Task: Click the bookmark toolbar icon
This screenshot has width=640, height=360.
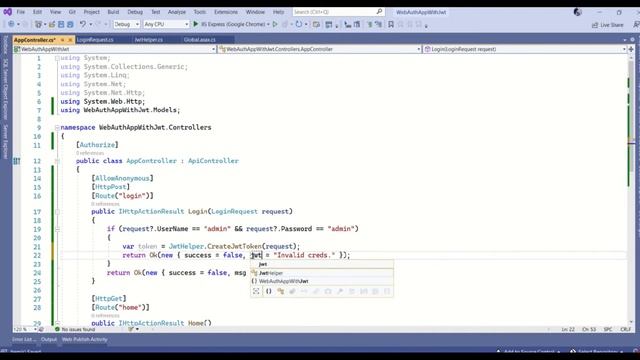Action: point(391,24)
